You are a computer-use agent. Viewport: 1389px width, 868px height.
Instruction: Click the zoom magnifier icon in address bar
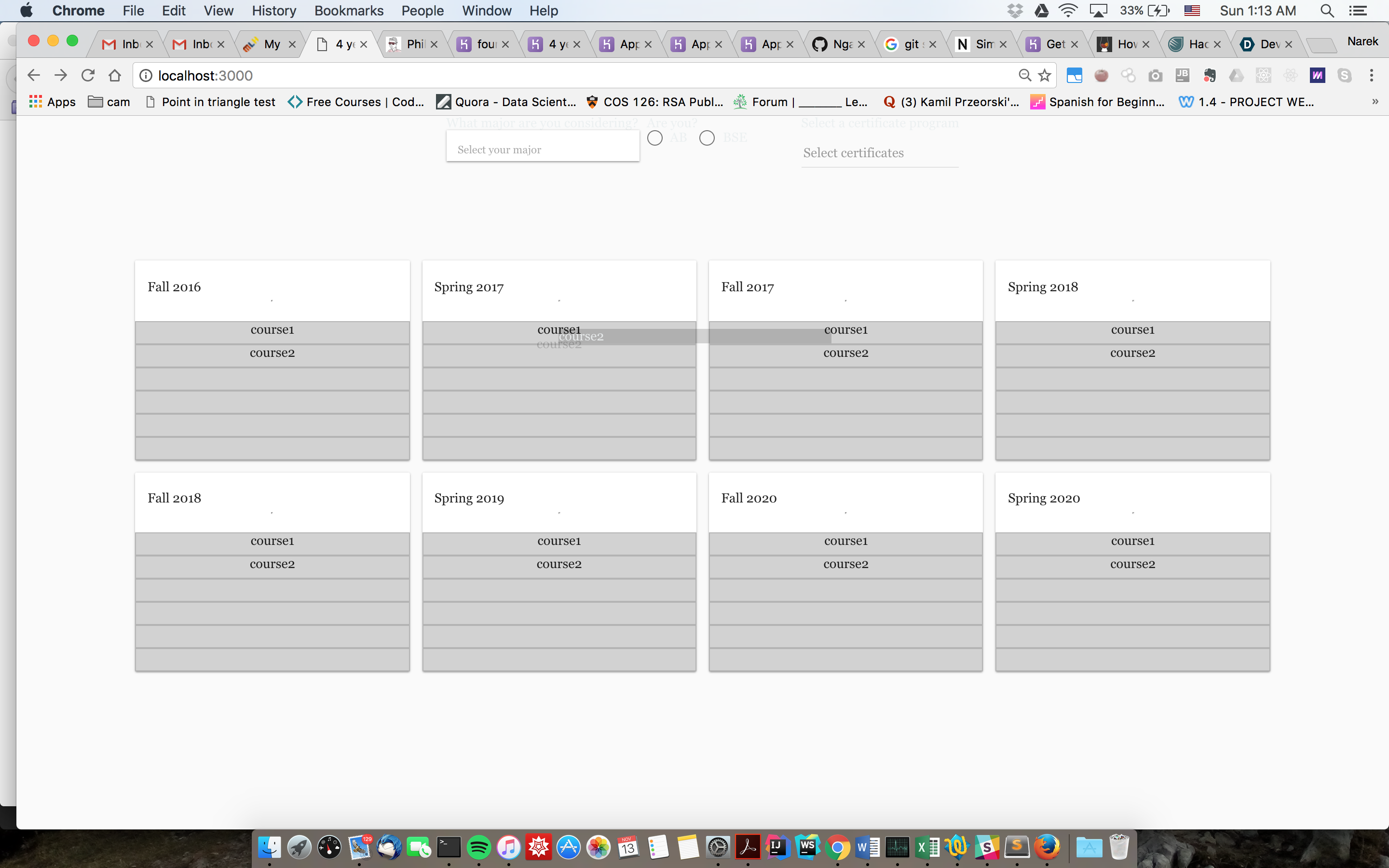(x=1024, y=75)
